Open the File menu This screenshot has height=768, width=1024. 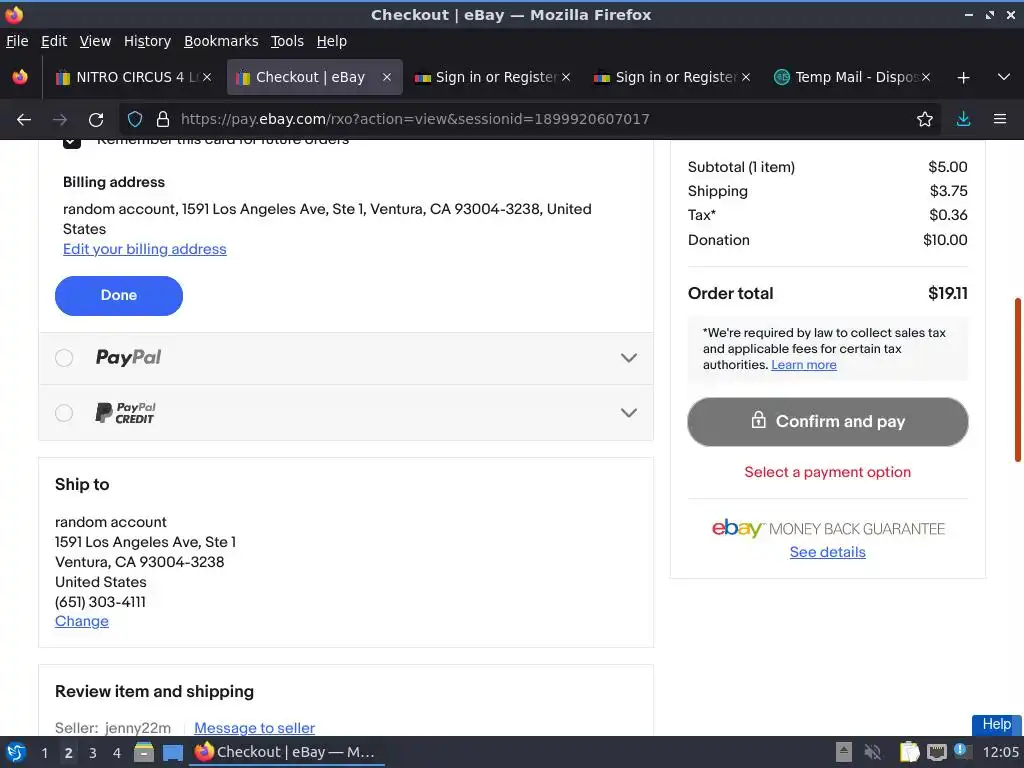17,41
